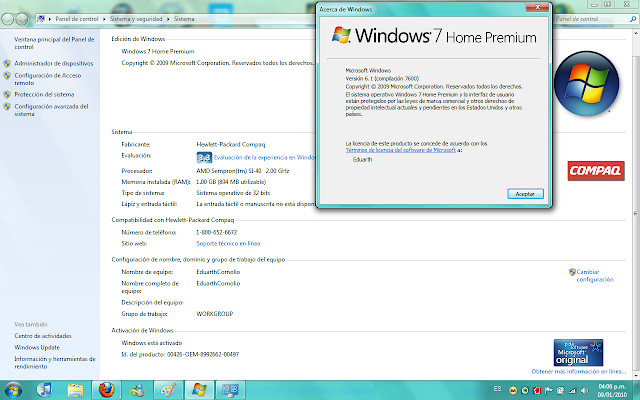This screenshot has width=640, height=400.
Task: Open Configuración de Acceso remoto link
Action: 48,79
